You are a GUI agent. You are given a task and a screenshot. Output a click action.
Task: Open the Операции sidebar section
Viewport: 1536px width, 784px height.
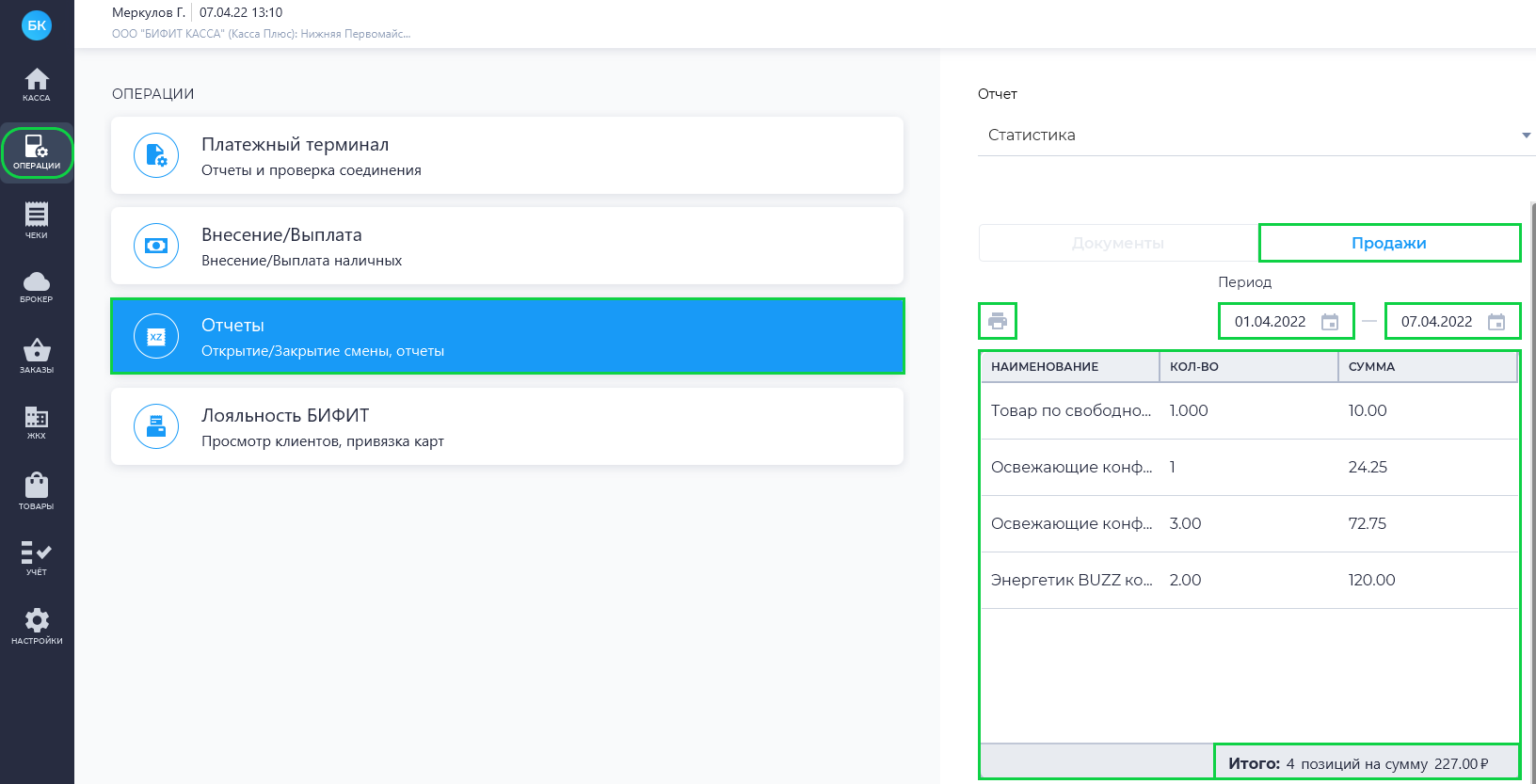click(37, 152)
